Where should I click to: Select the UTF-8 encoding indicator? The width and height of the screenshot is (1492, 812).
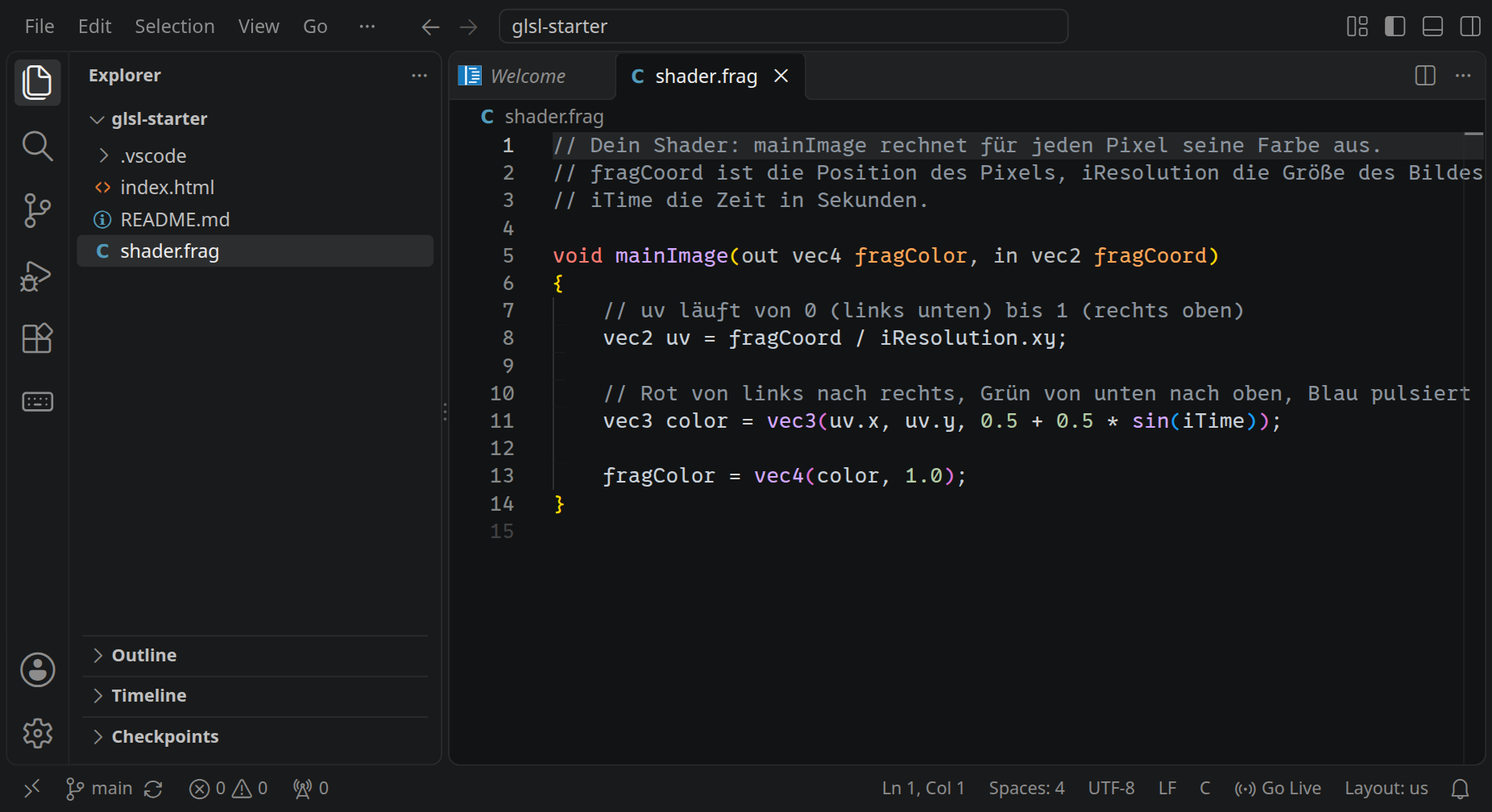point(1112,789)
